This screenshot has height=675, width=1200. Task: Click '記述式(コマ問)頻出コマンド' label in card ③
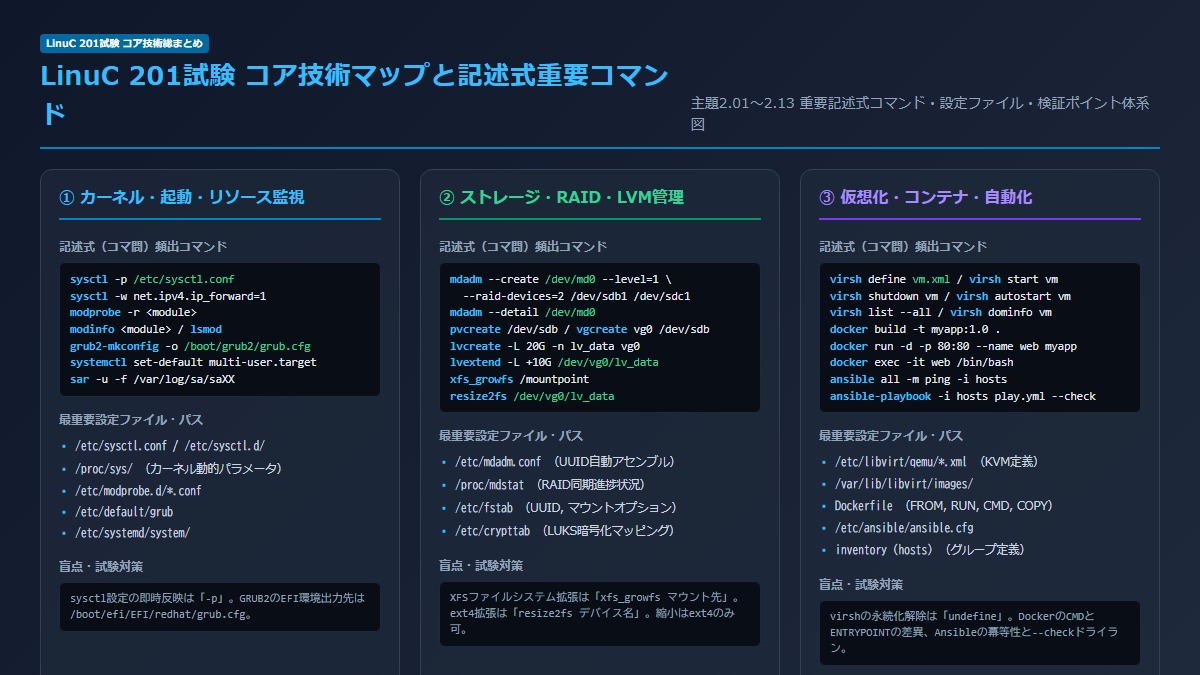(903, 247)
